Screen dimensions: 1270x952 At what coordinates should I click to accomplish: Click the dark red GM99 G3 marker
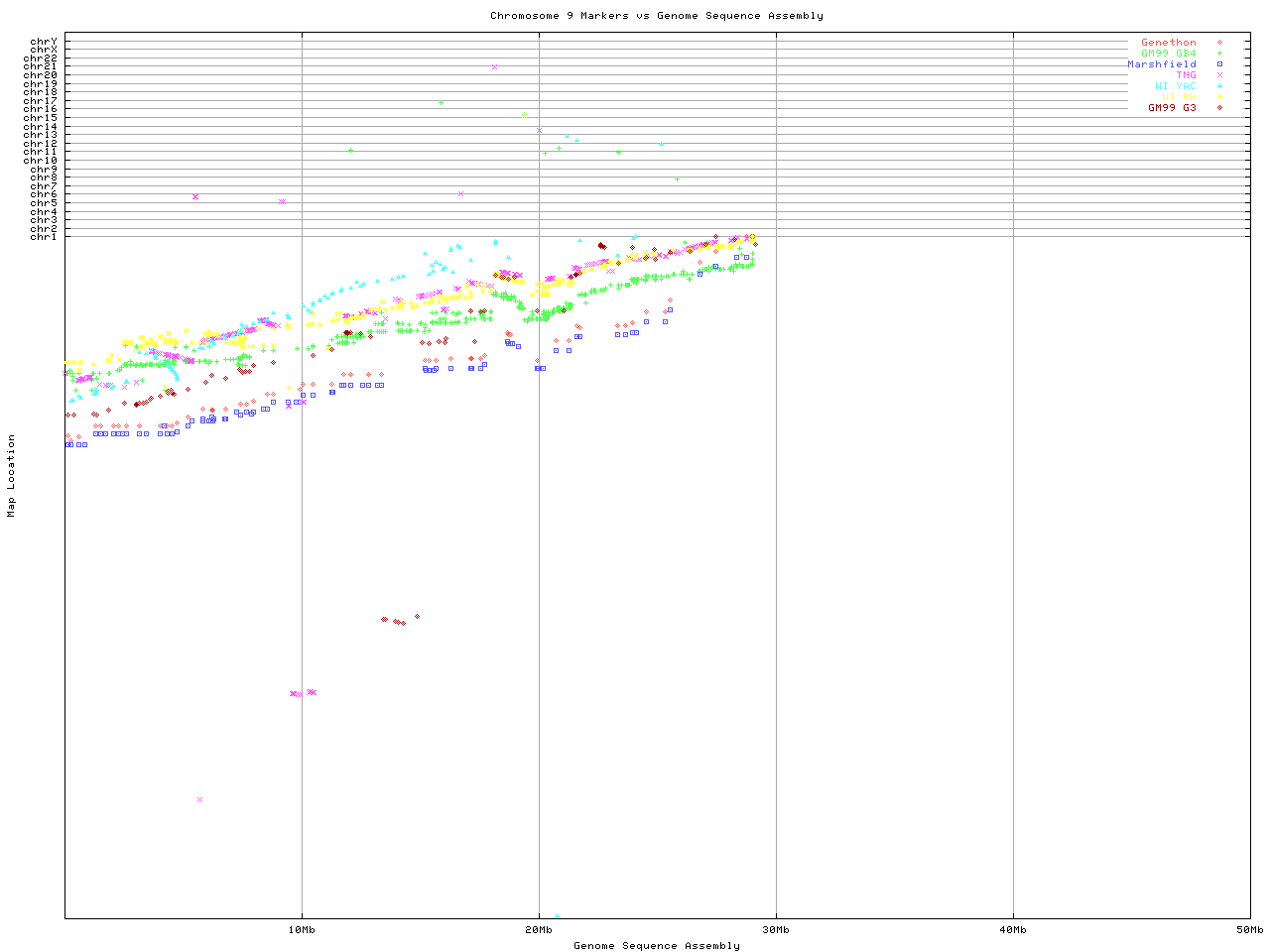(x=1219, y=108)
